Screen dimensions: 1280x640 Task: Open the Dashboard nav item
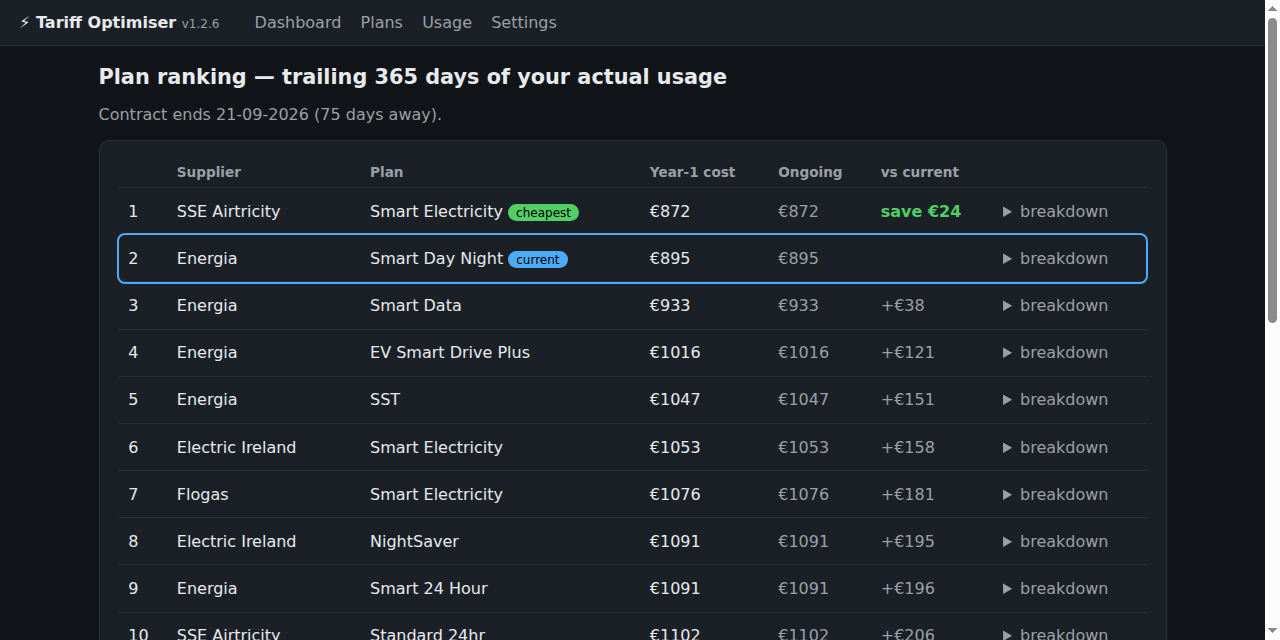pos(298,22)
